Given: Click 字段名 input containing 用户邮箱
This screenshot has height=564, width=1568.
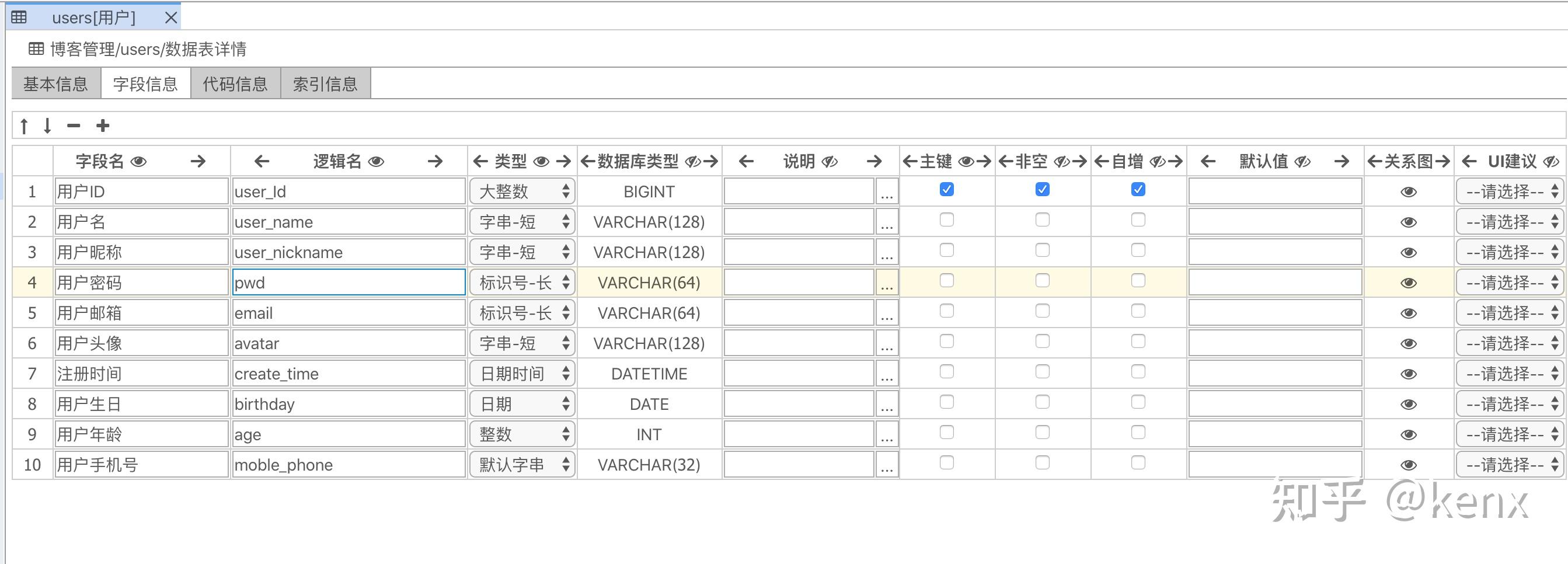Looking at the screenshot, I should [141, 313].
